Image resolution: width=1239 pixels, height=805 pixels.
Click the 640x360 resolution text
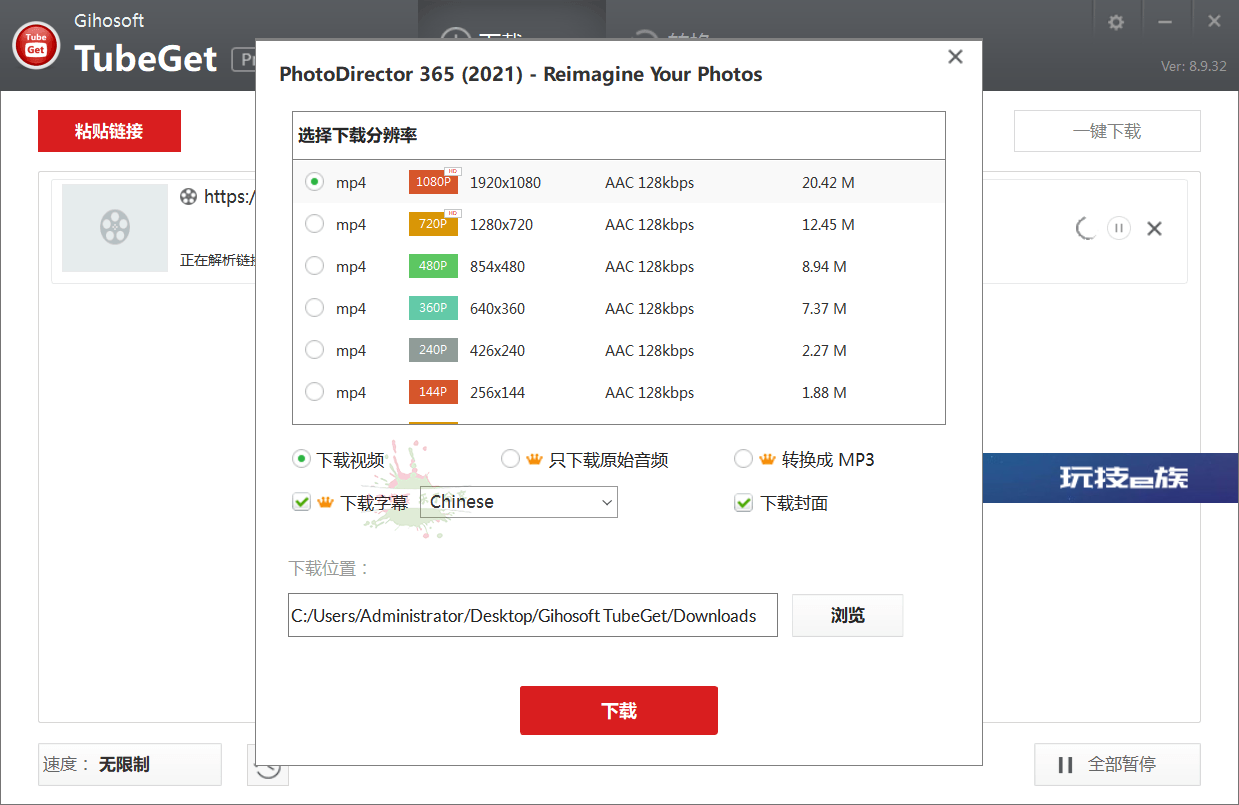click(x=497, y=309)
